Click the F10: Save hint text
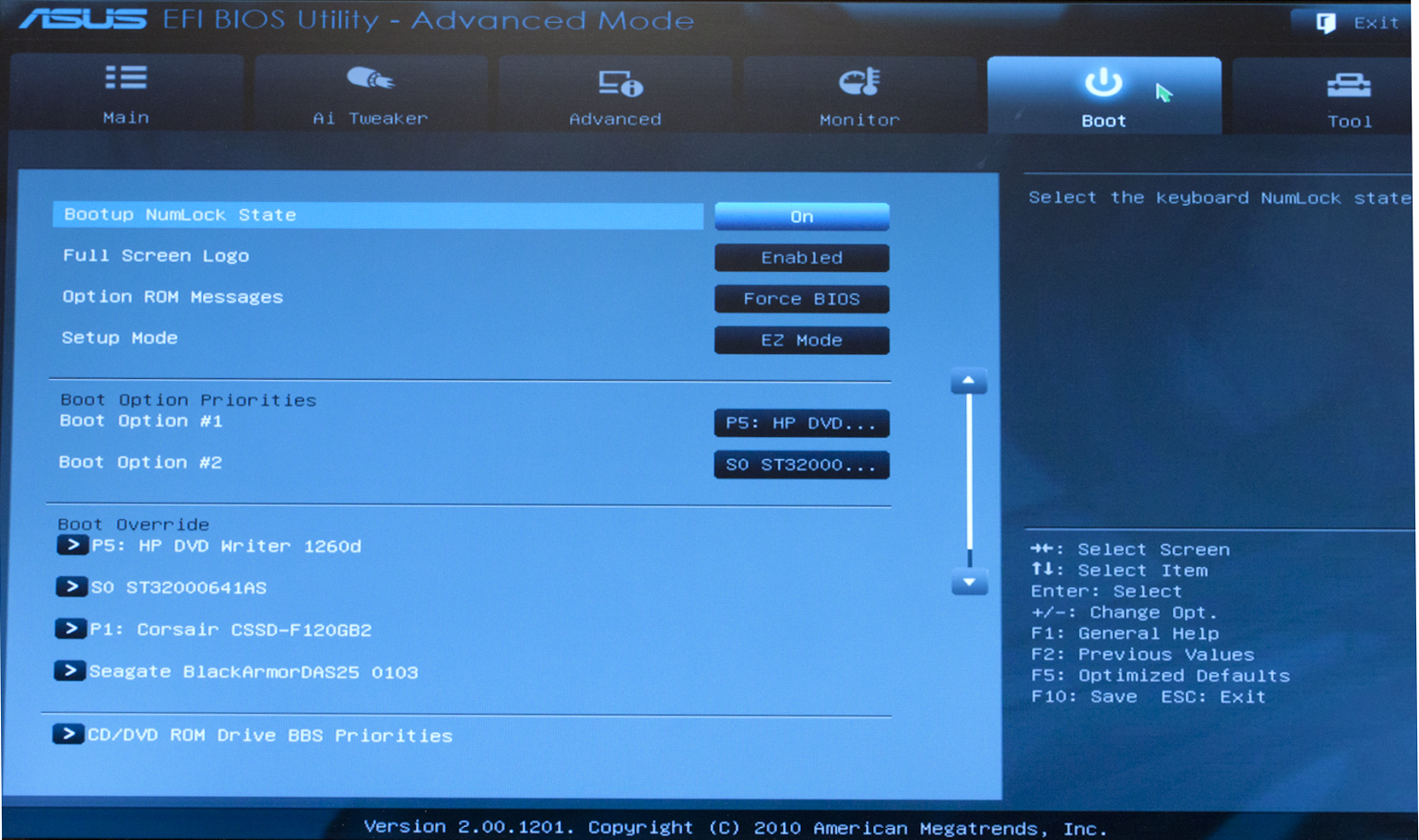1419x840 pixels. click(x=1084, y=696)
